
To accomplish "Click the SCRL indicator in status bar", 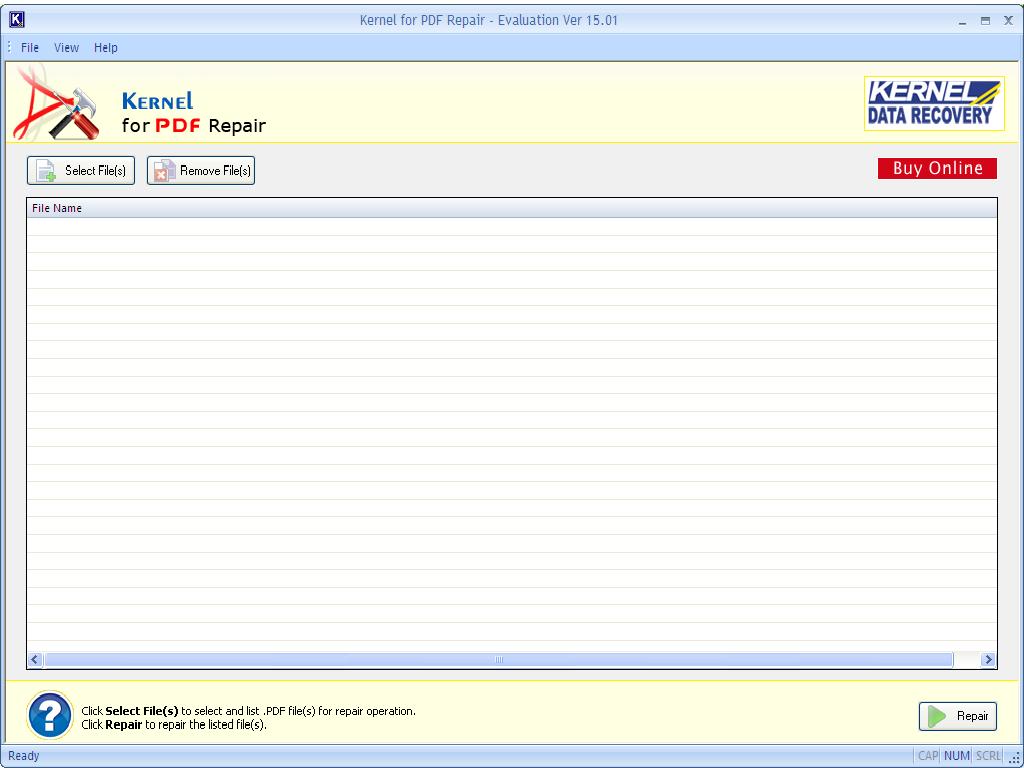I will coord(988,756).
